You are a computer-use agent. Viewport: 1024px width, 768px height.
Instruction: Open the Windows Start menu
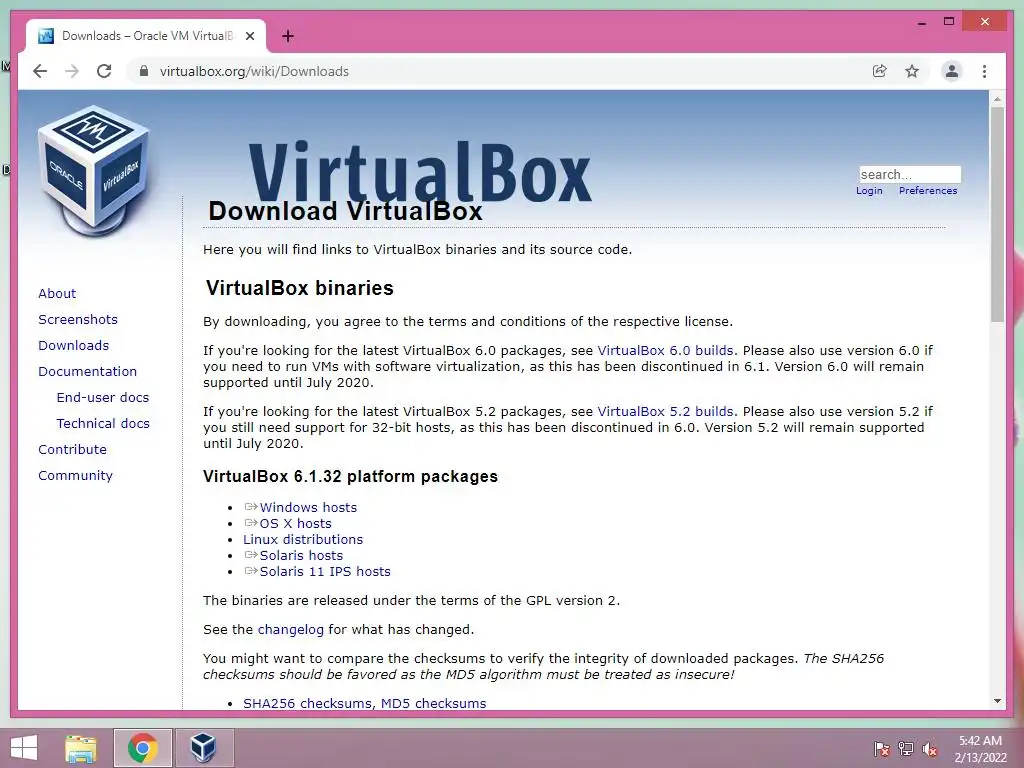click(24, 748)
